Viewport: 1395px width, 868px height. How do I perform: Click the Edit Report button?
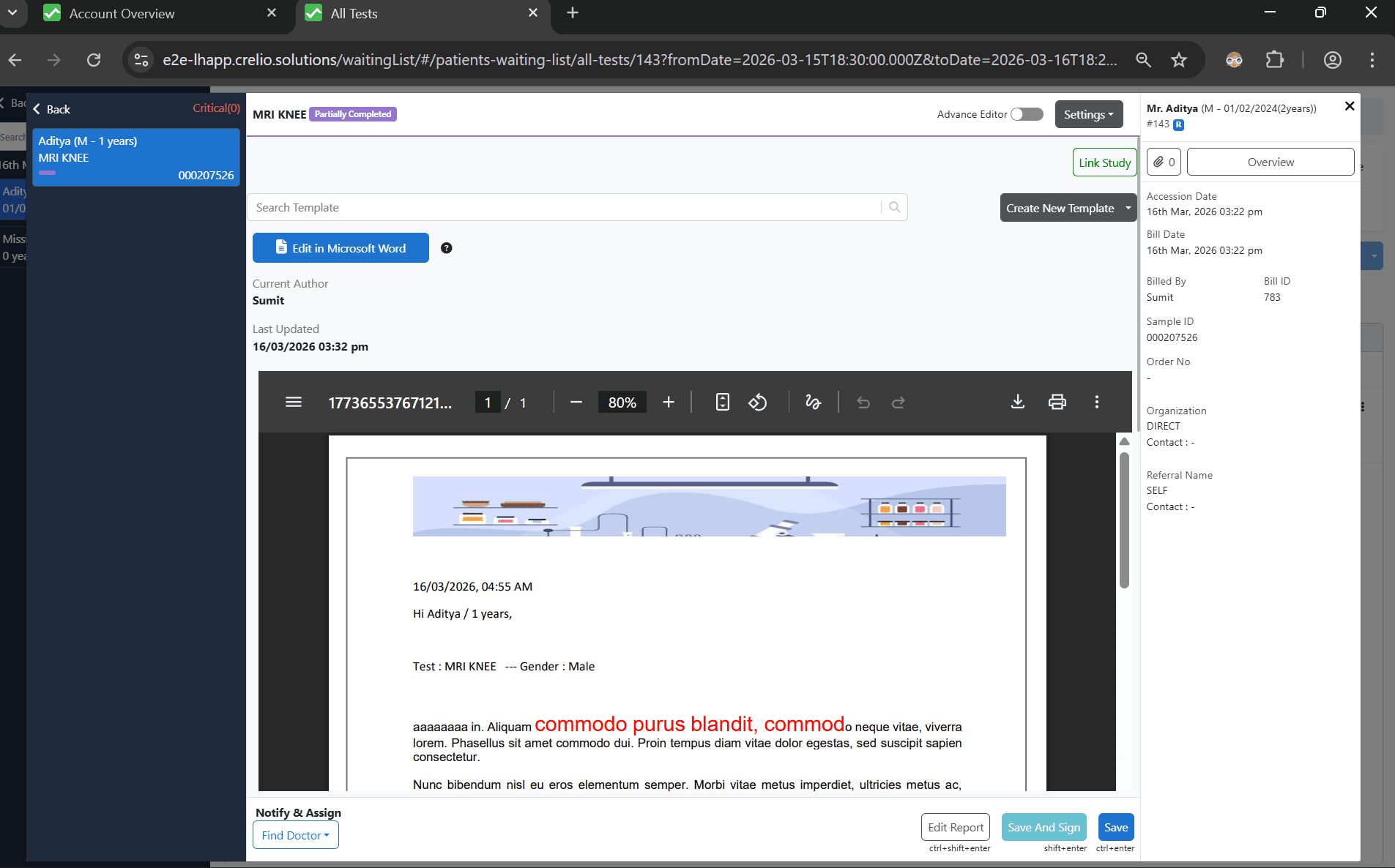(956, 827)
